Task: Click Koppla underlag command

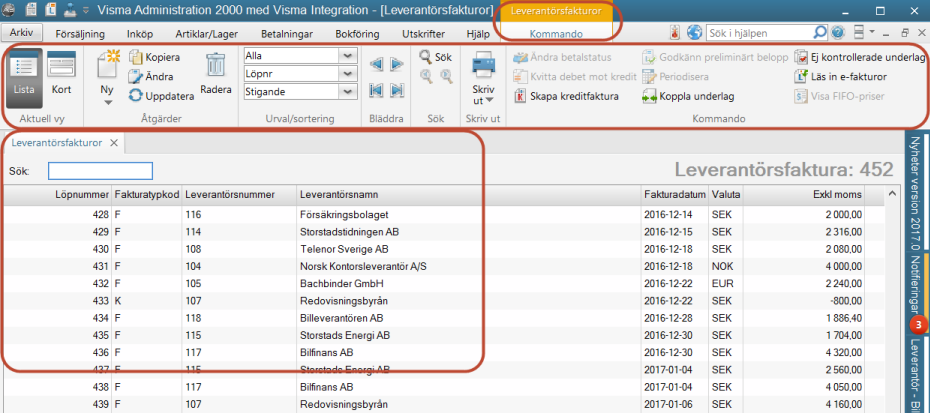Action: click(689, 96)
